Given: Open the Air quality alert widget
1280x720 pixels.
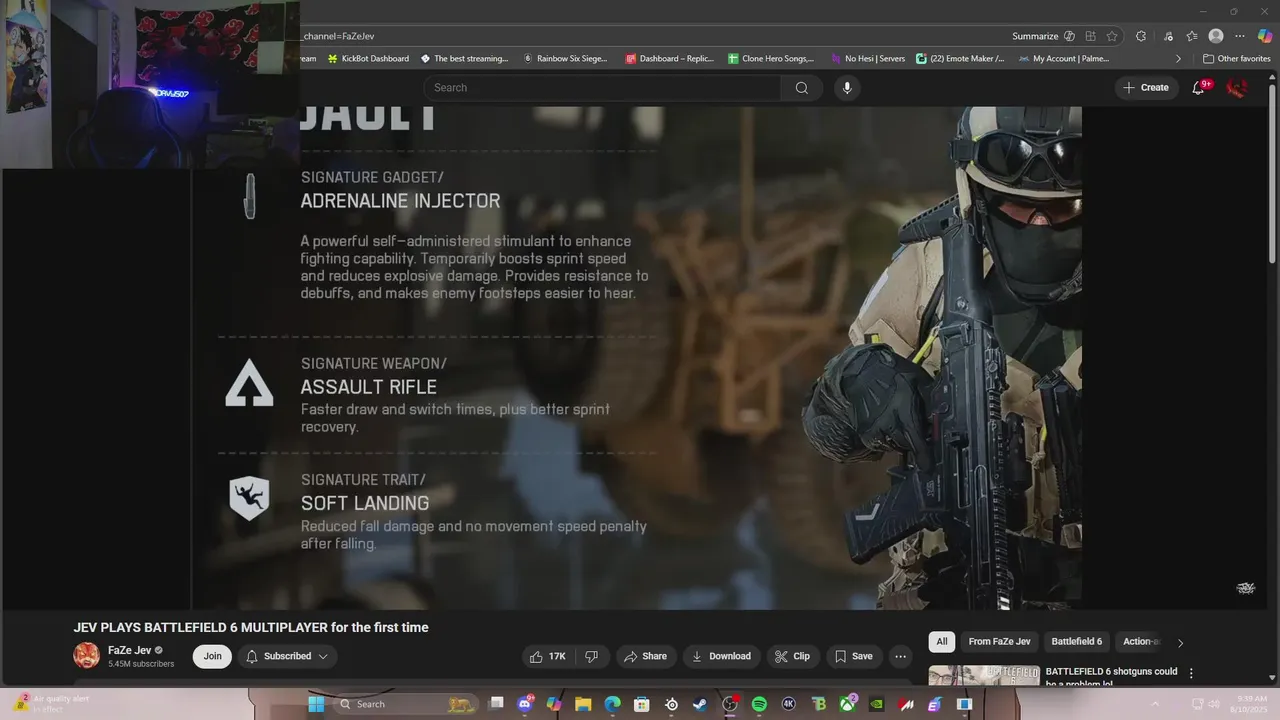Looking at the screenshot, I should tap(50, 704).
